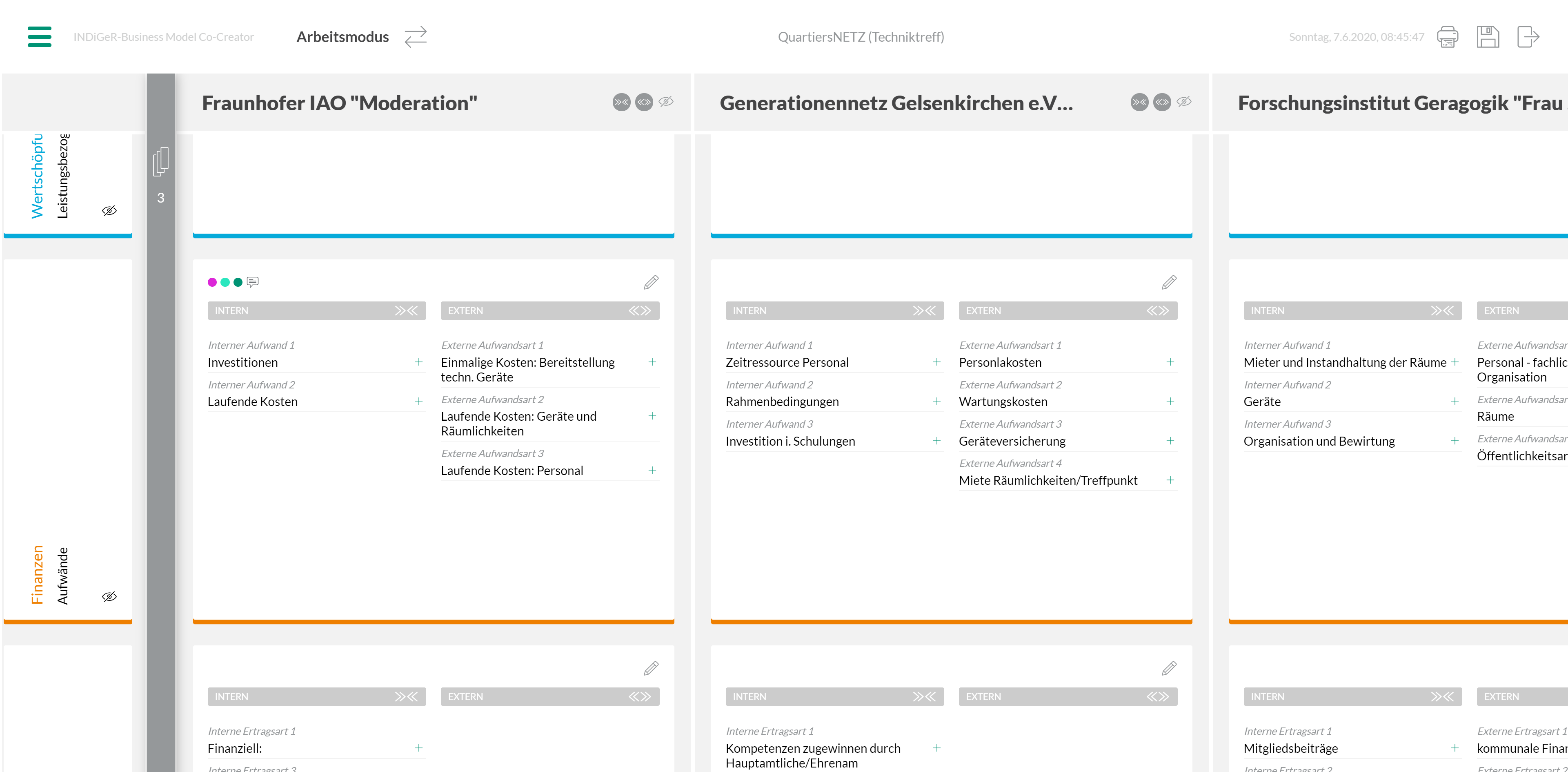Open the green hamburger menu
Viewport: 1568px width, 772px height.
pos(40,36)
